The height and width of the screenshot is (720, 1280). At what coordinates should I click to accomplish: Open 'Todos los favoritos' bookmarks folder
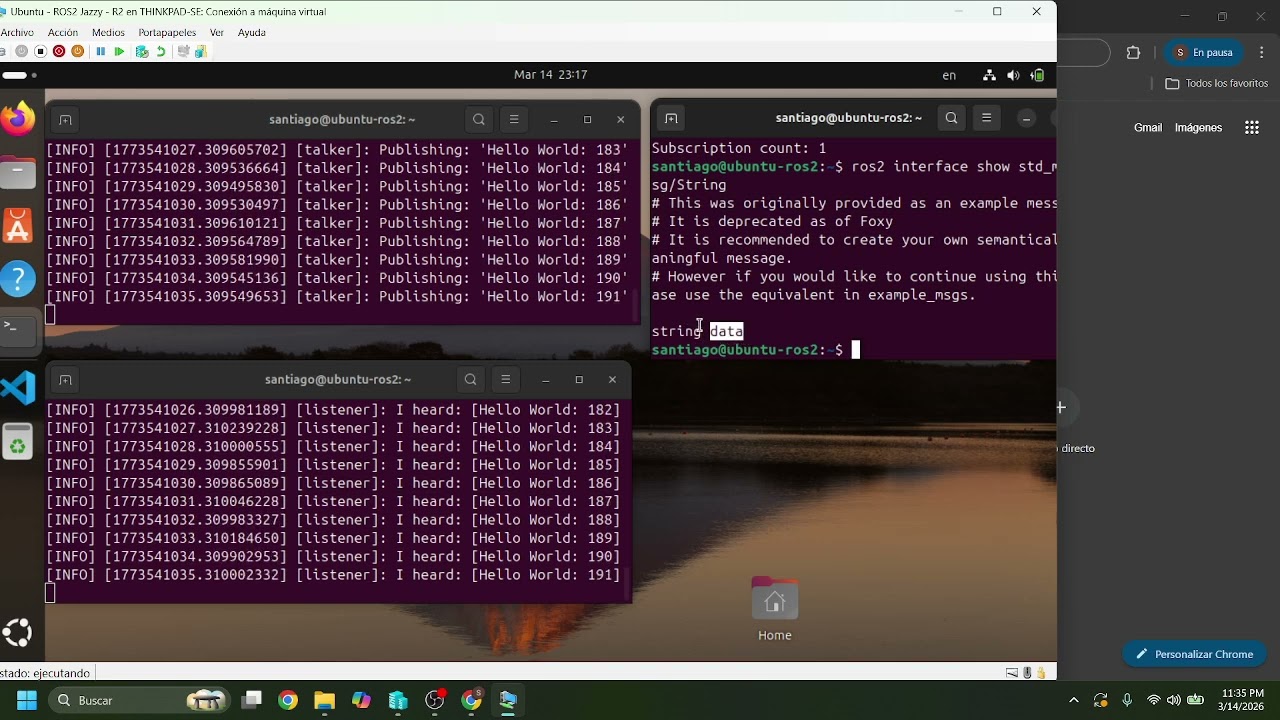[x=1217, y=84]
